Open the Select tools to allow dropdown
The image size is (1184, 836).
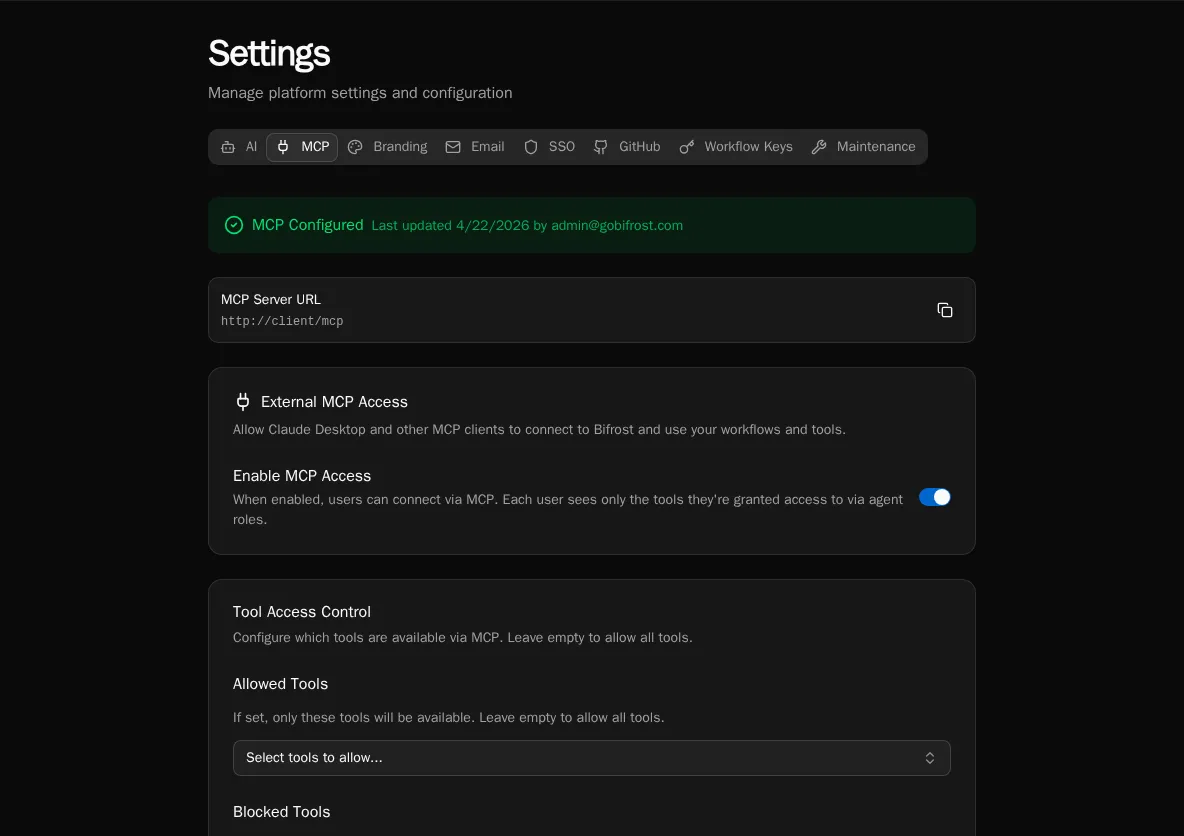(591, 758)
